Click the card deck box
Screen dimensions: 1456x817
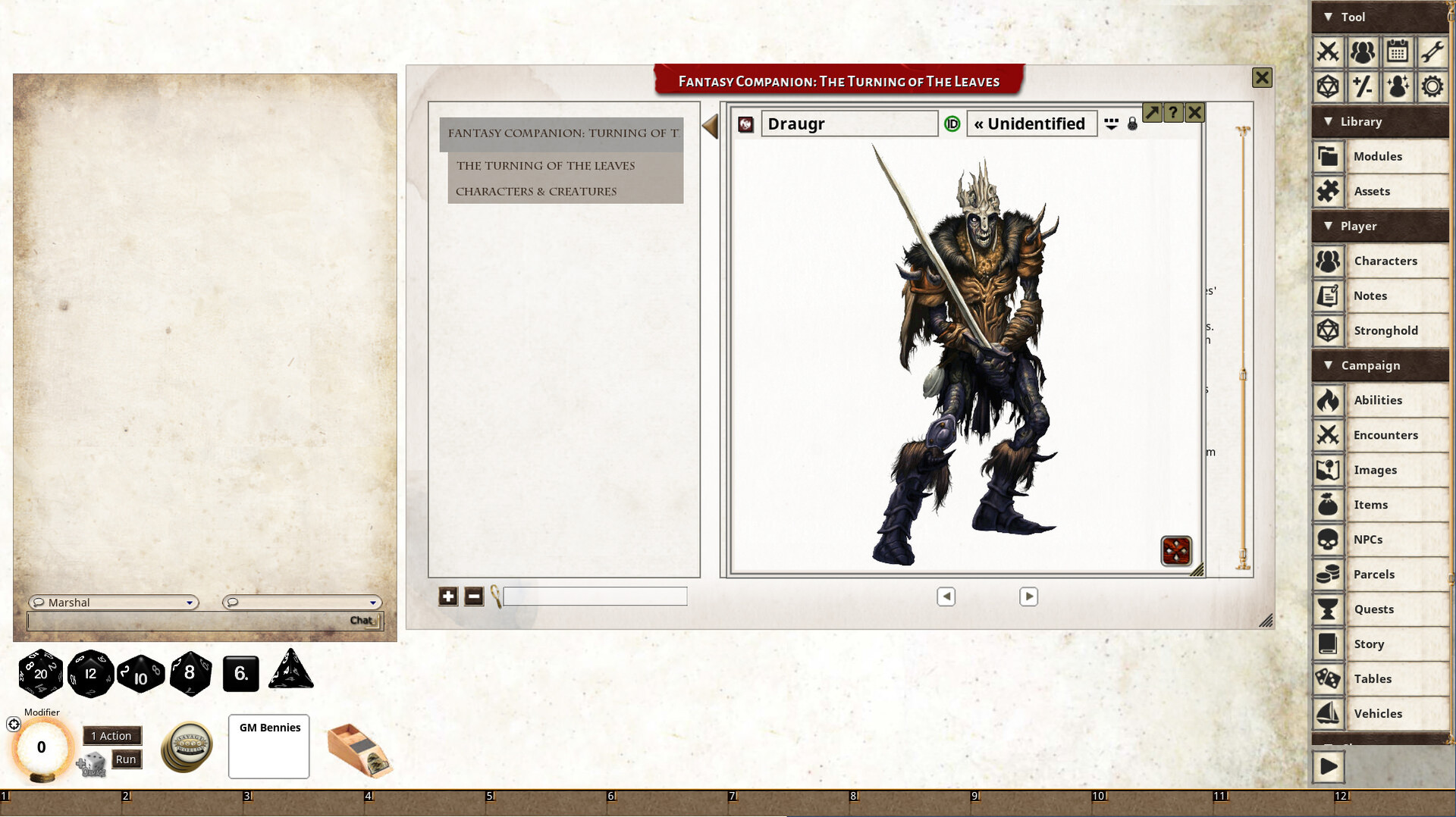coord(359,750)
